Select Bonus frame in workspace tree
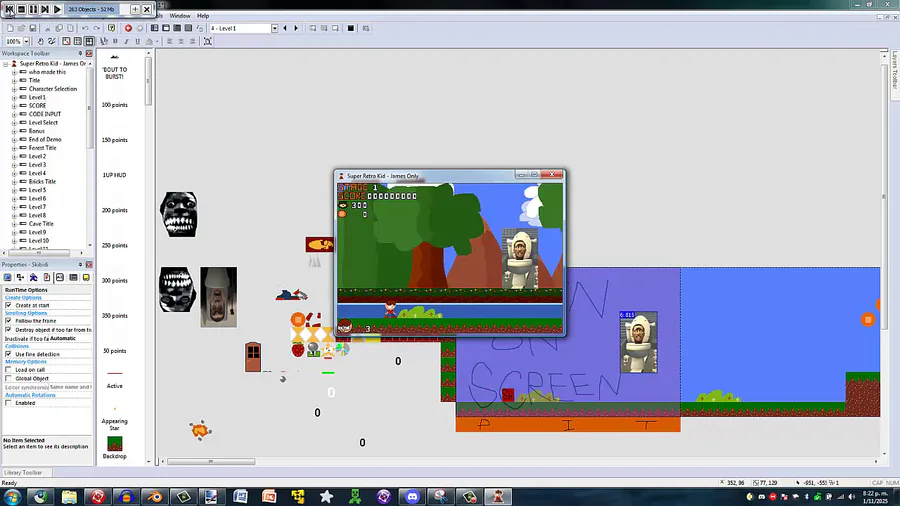 tap(37, 131)
